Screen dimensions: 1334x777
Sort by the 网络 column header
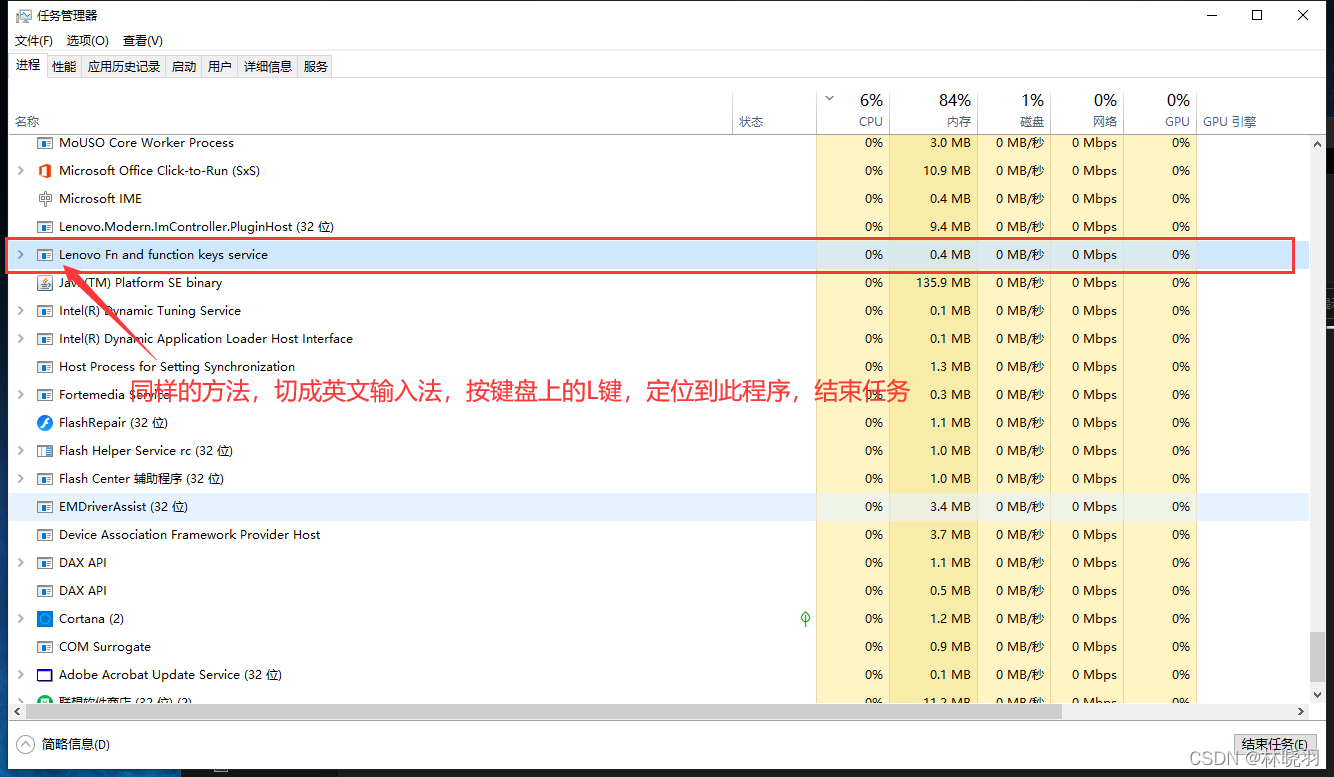click(x=1087, y=110)
